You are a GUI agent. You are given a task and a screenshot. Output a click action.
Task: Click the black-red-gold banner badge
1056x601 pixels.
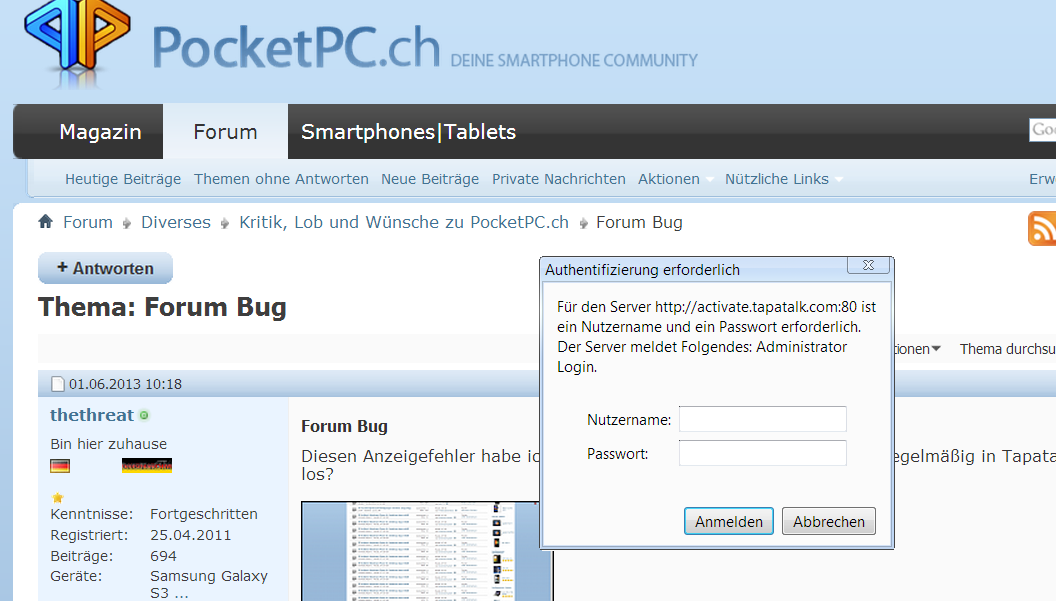147,466
